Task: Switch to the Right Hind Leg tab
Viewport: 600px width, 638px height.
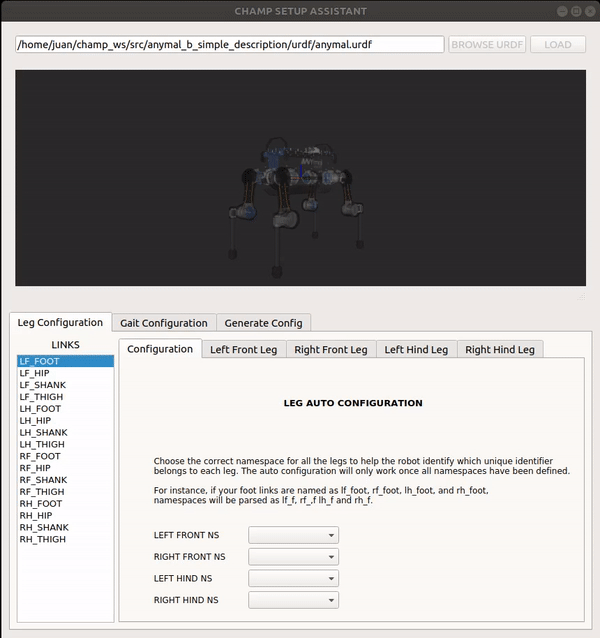Action: tap(500, 350)
